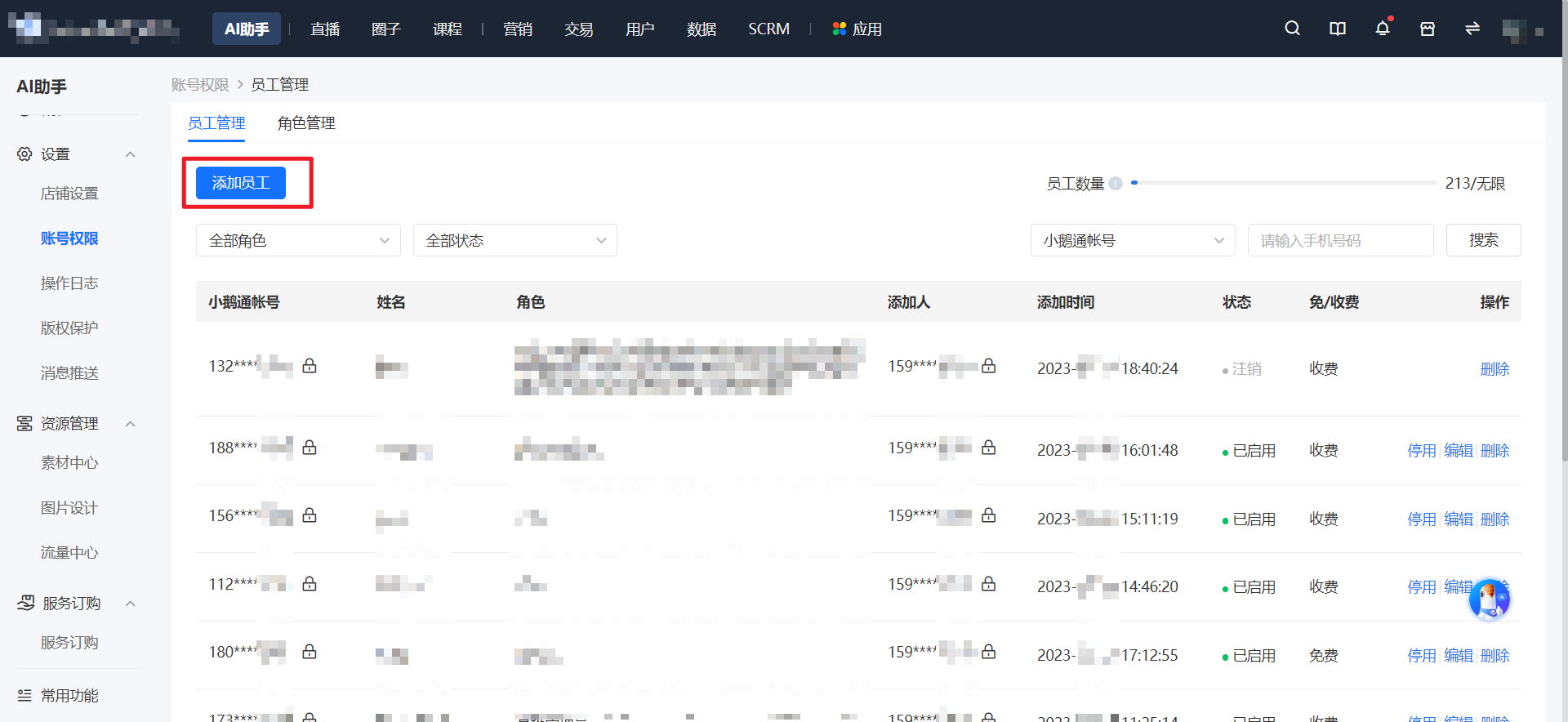Open the floating assistant robot icon
This screenshot has width=1568, height=722.
tap(1490, 600)
